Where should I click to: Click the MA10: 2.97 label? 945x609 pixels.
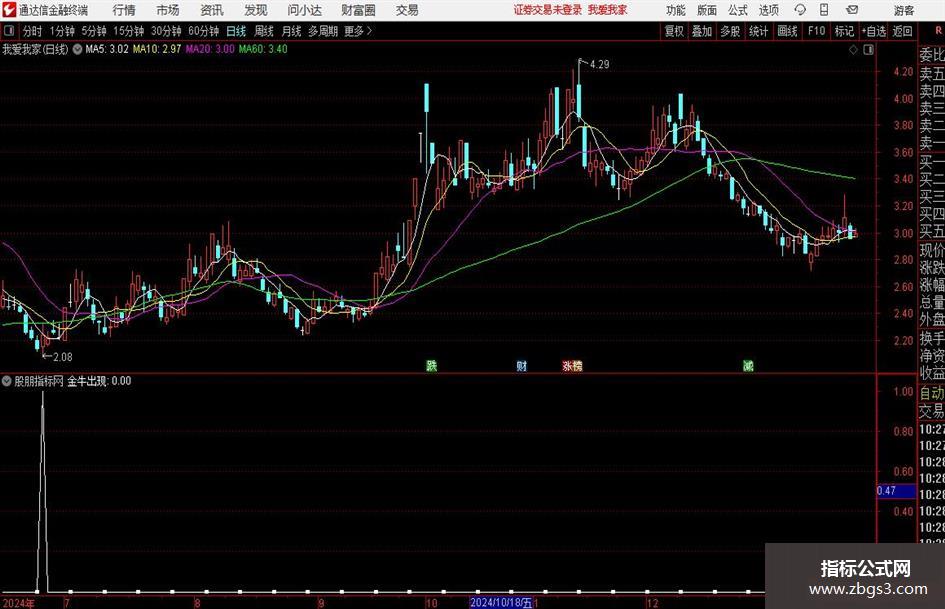tap(157, 49)
